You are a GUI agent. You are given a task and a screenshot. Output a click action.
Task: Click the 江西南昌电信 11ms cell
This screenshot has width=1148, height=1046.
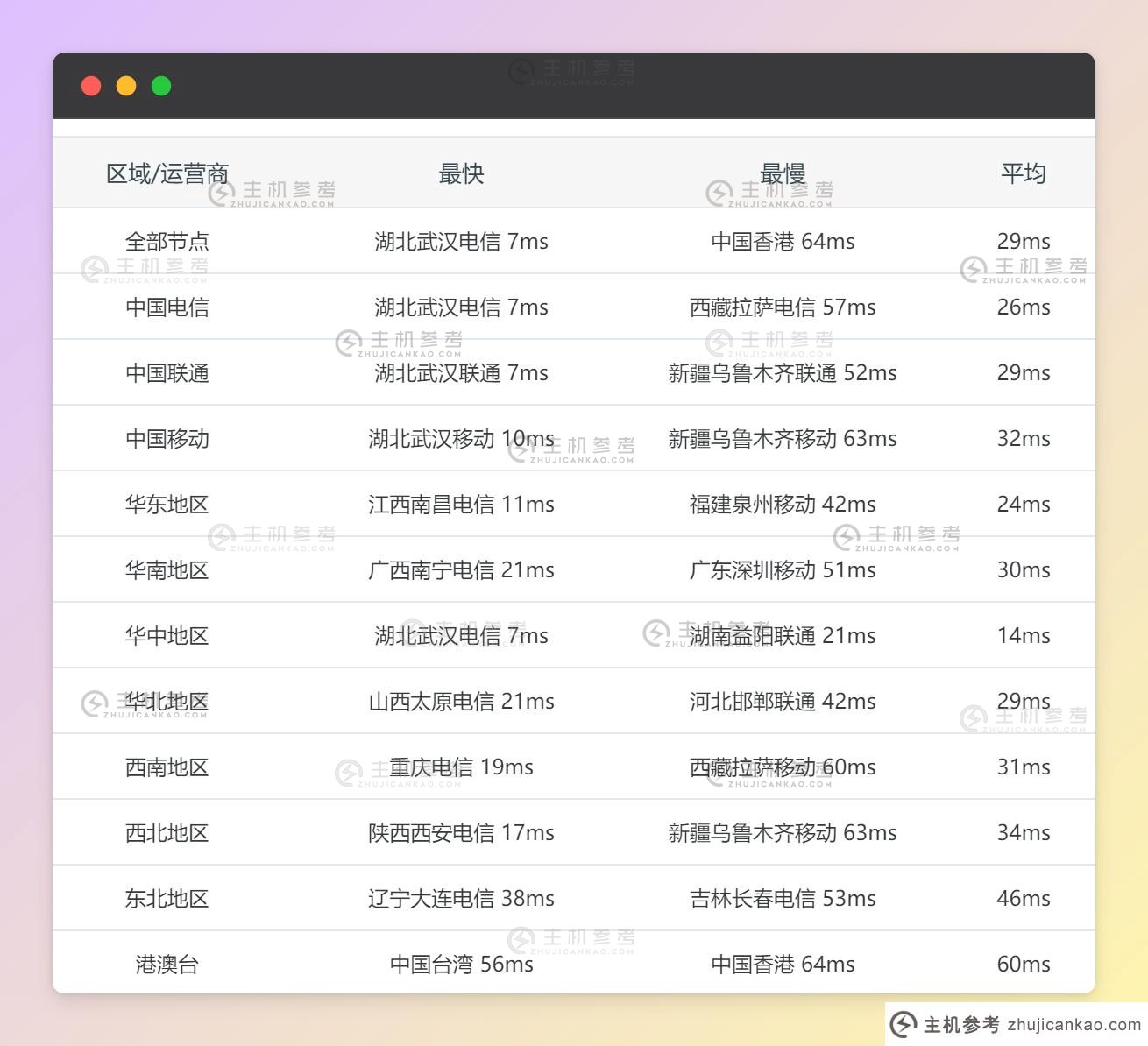pos(461,504)
